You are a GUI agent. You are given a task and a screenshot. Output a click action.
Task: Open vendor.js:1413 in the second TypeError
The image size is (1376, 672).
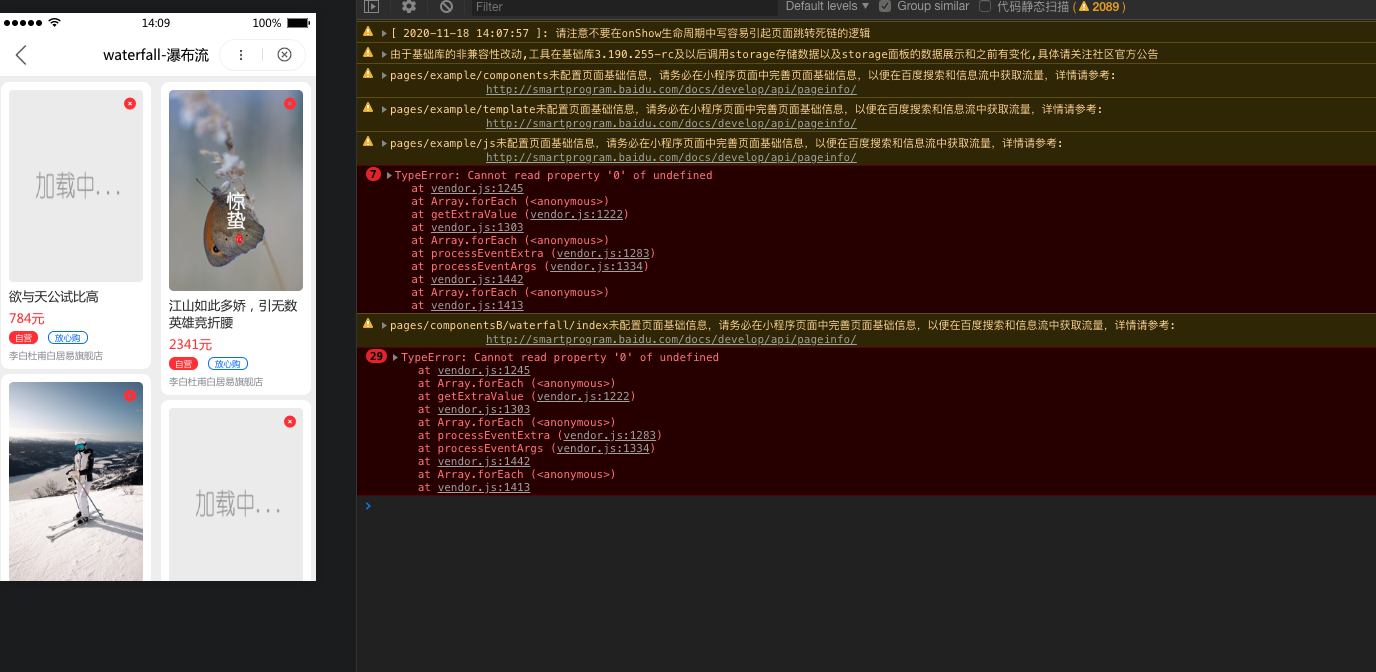click(484, 487)
